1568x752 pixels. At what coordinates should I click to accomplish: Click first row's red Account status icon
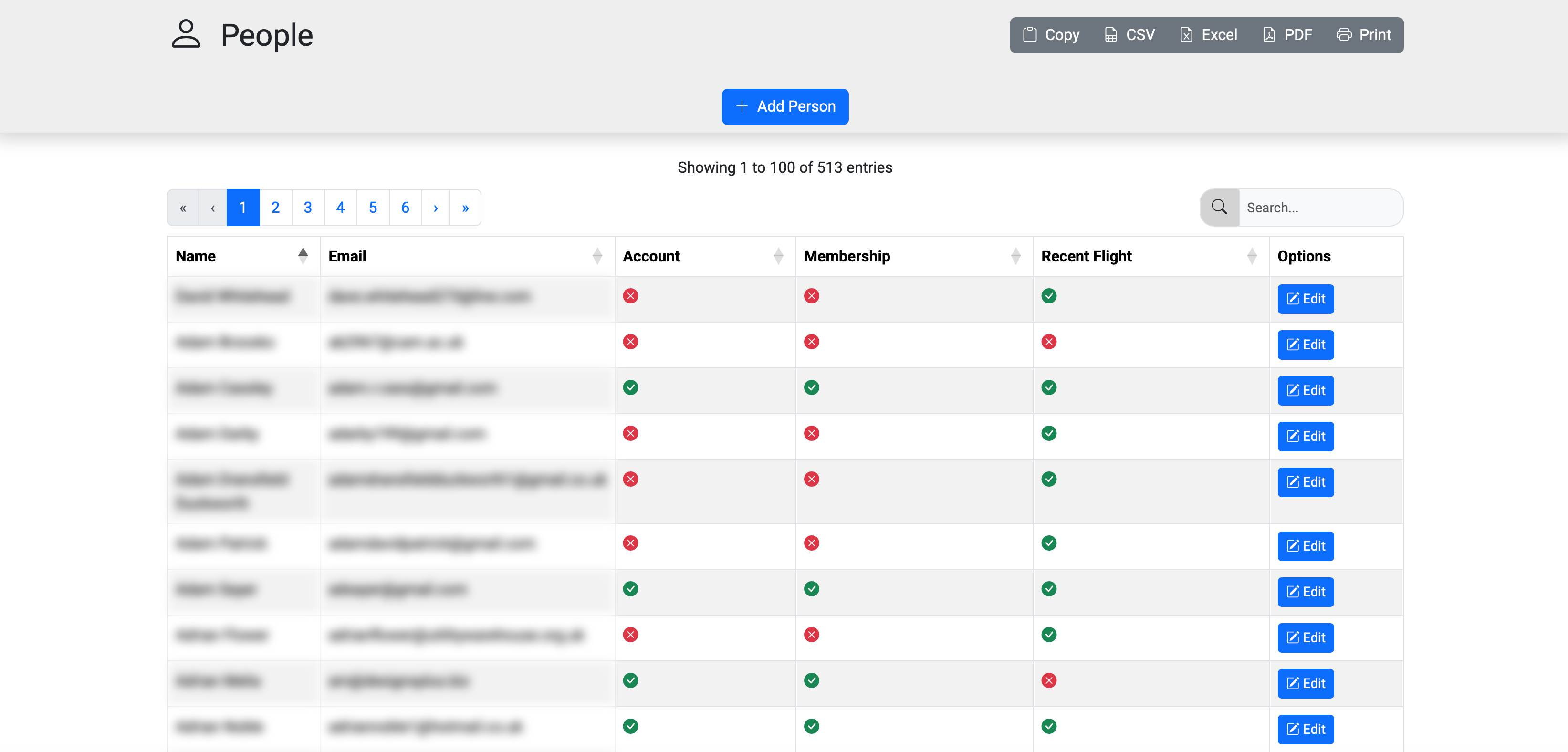[x=630, y=296]
